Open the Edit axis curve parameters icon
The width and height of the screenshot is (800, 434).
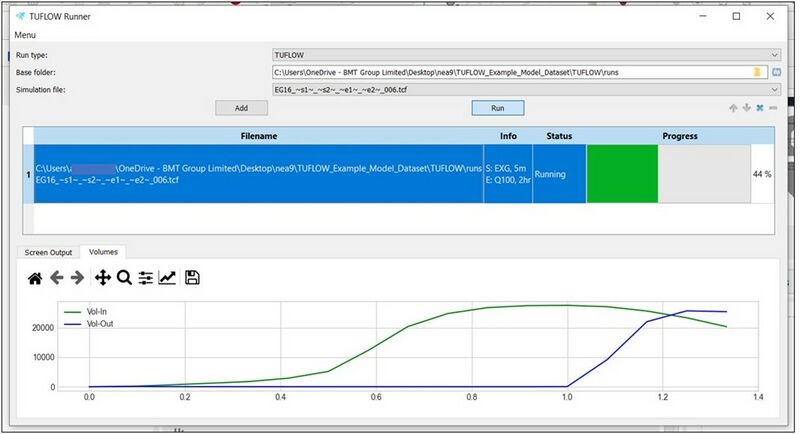coord(167,278)
